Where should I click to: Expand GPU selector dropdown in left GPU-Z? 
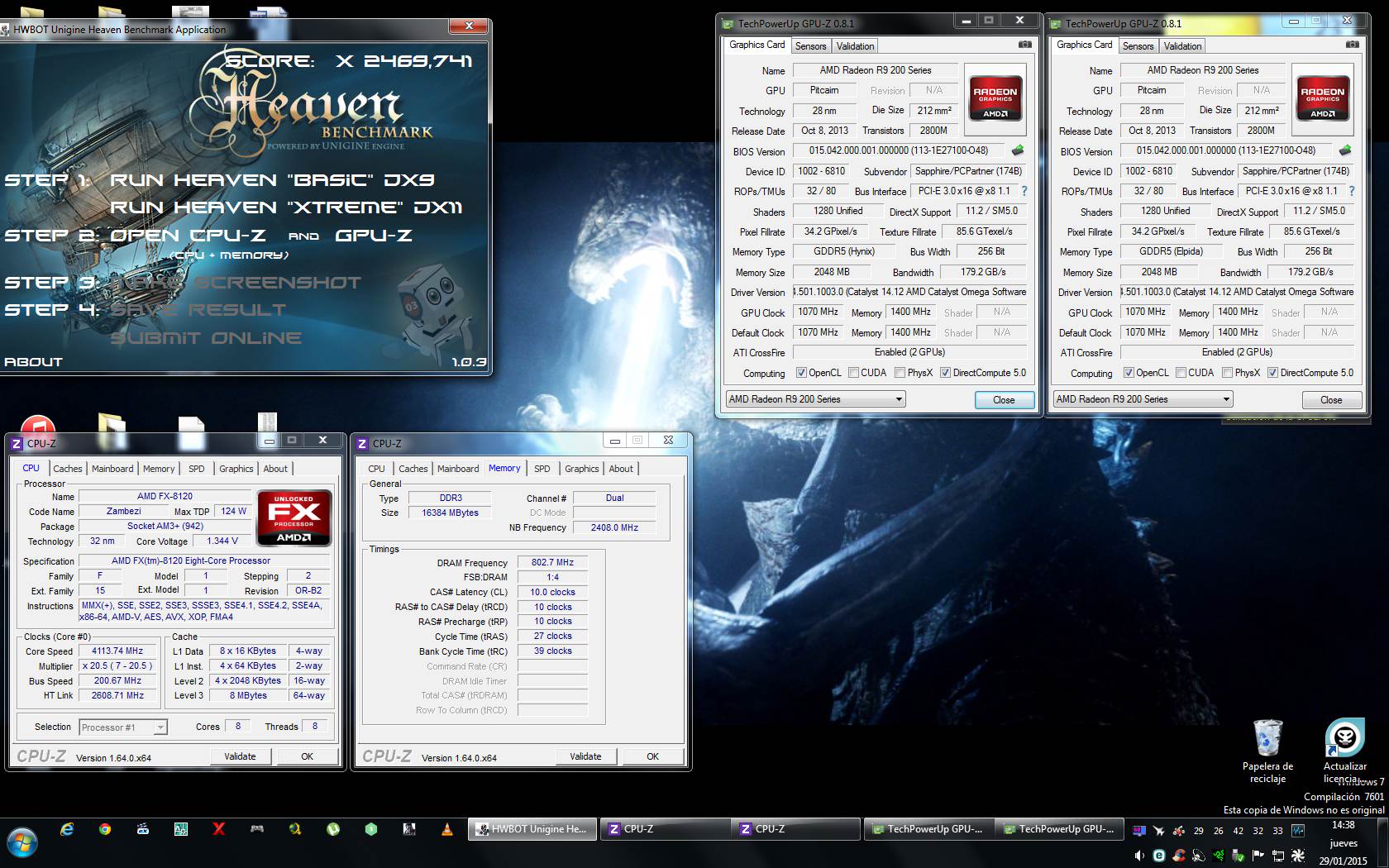[x=815, y=399]
